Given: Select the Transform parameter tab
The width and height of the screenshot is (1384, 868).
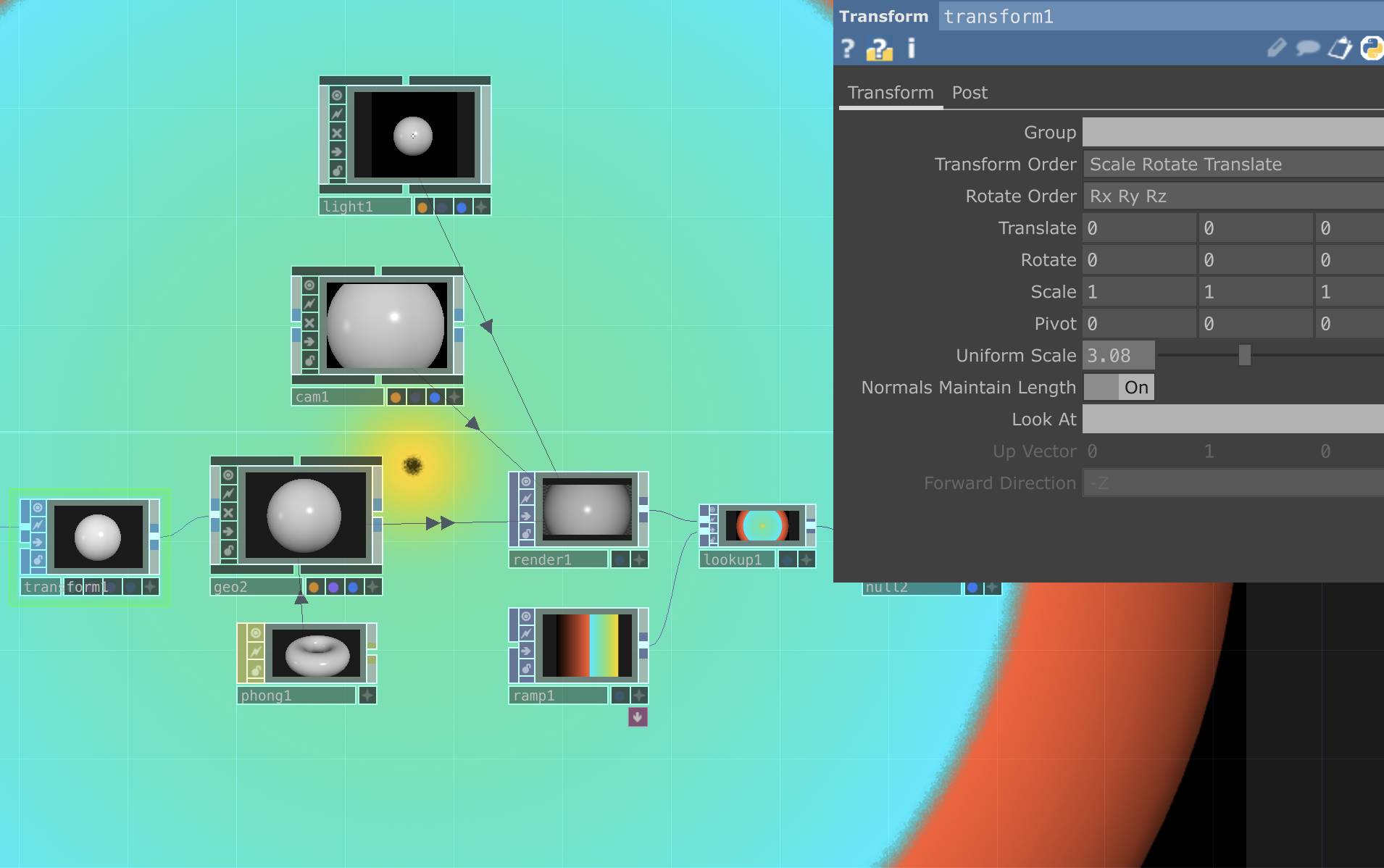Looking at the screenshot, I should [x=891, y=93].
